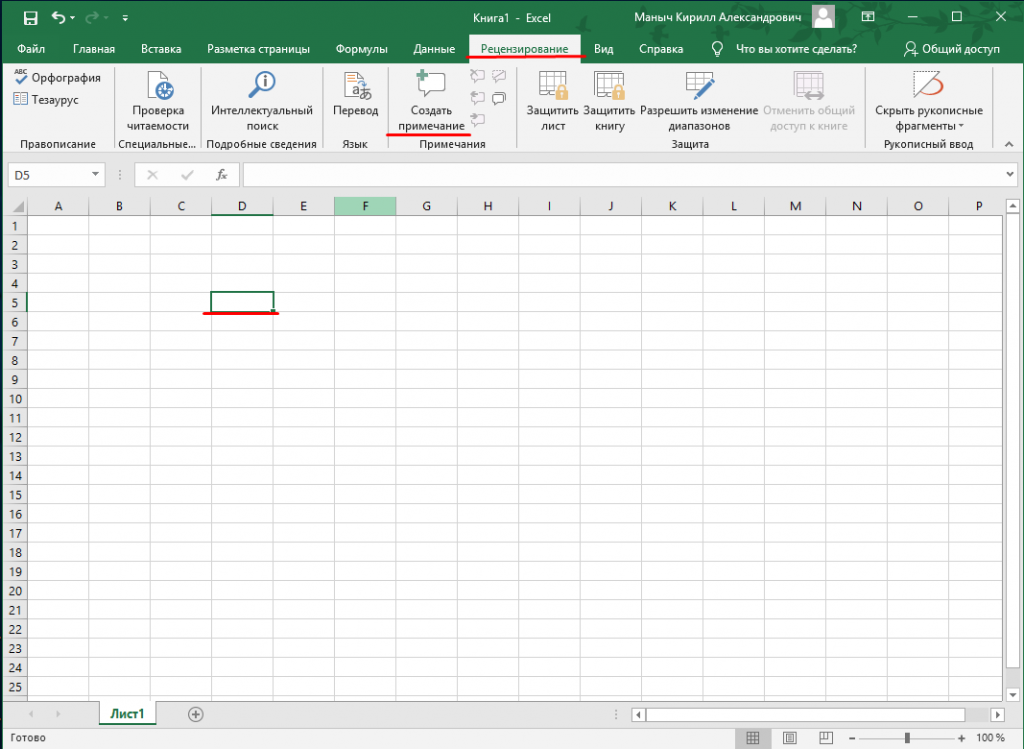Open Интеллектуальный поиск smart lookup
Screen dimensions: 1024x749
[262, 86]
